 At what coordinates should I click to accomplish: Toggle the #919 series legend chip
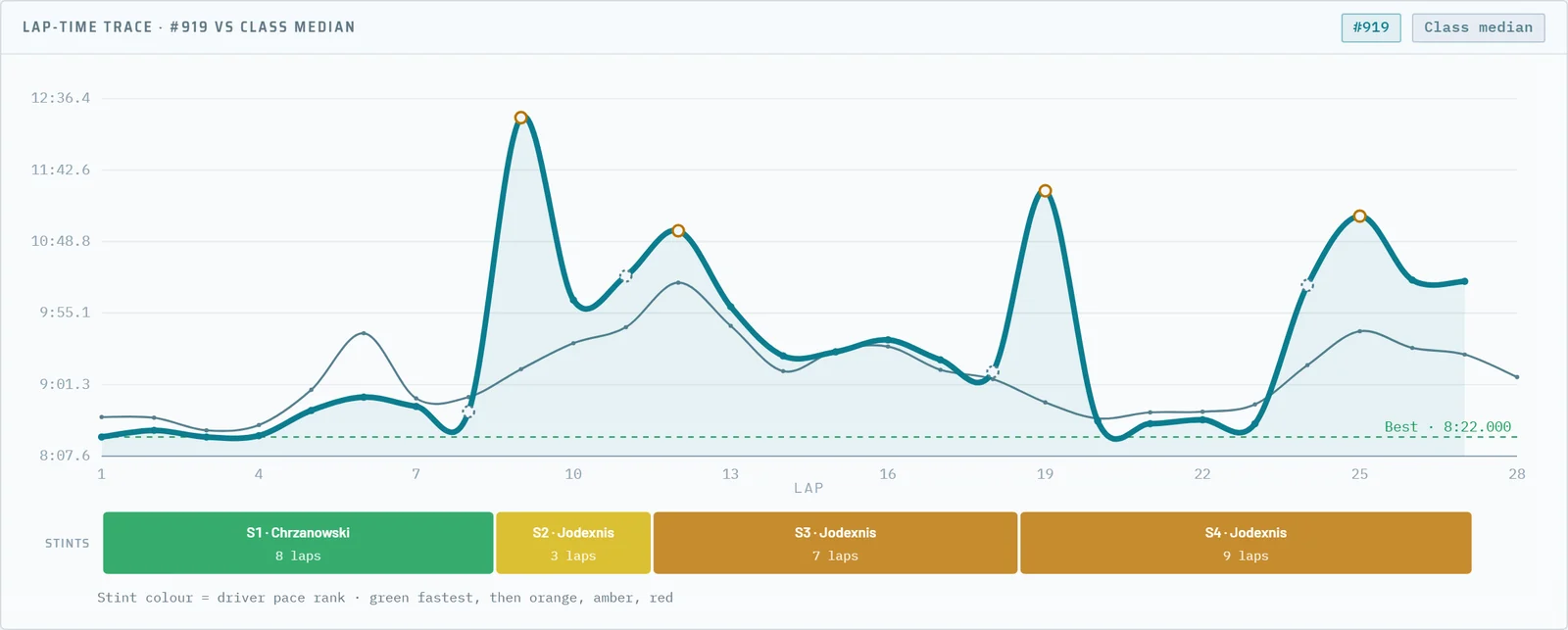coord(1371,27)
